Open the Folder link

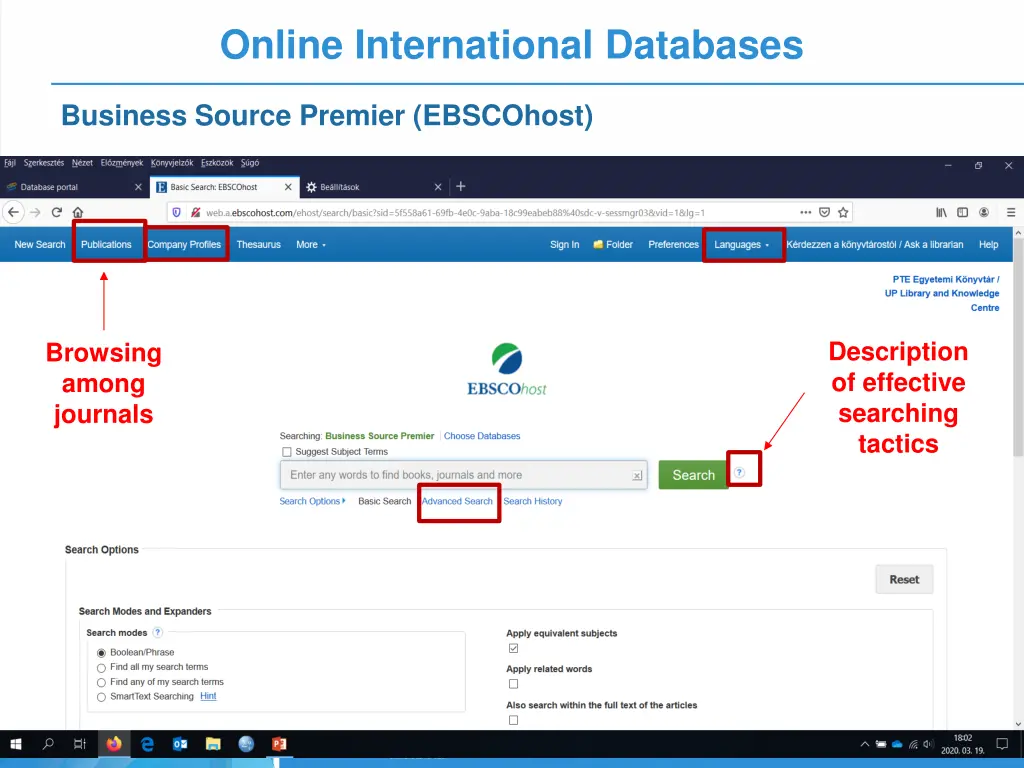613,244
